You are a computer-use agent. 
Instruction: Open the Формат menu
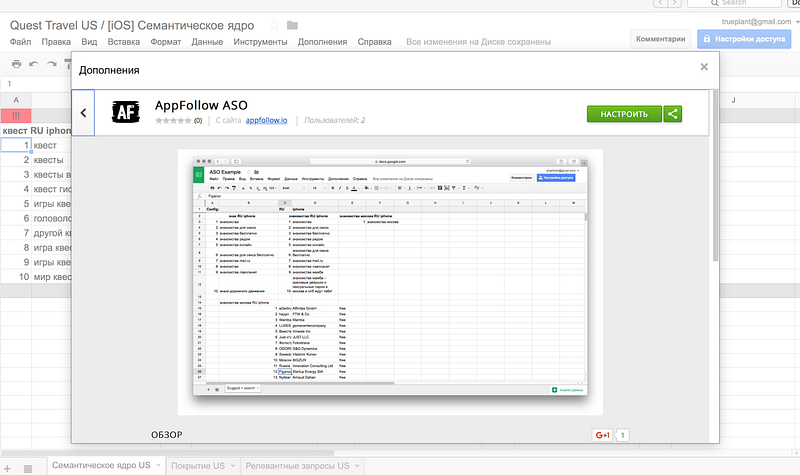[165, 42]
